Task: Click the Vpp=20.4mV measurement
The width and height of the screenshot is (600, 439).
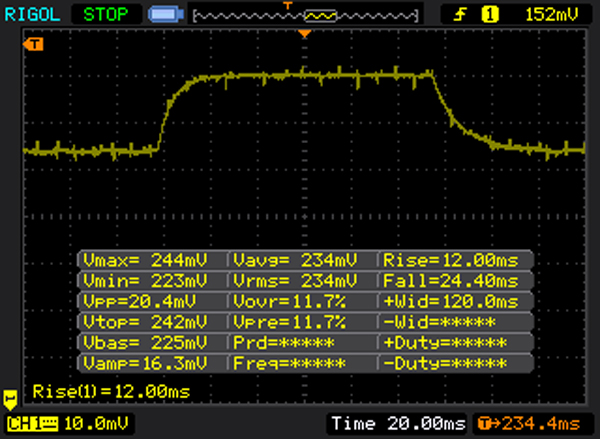Action: [x=140, y=302]
